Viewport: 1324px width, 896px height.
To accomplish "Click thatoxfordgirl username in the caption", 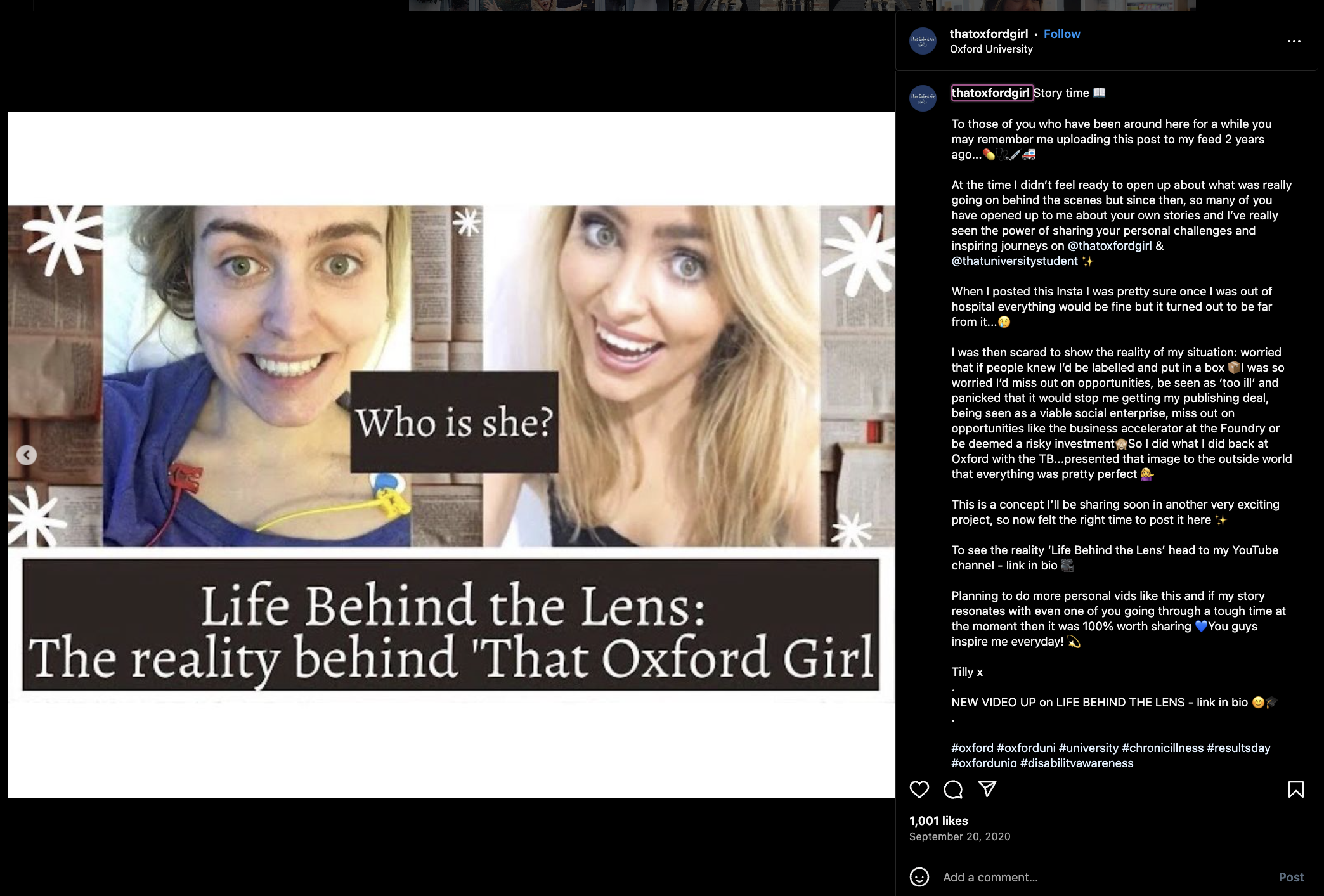I will click(x=992, y=93).
